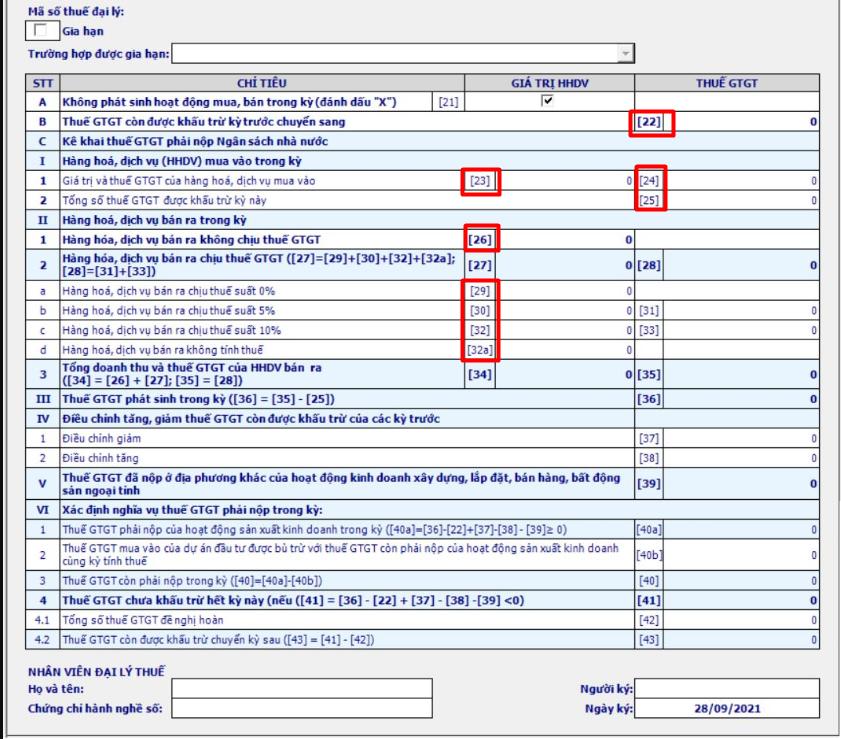This screenshot has width=841, height=739.
Task: Click the [22] carried-forward VAT value field
Action: click(x=742, y=122)
